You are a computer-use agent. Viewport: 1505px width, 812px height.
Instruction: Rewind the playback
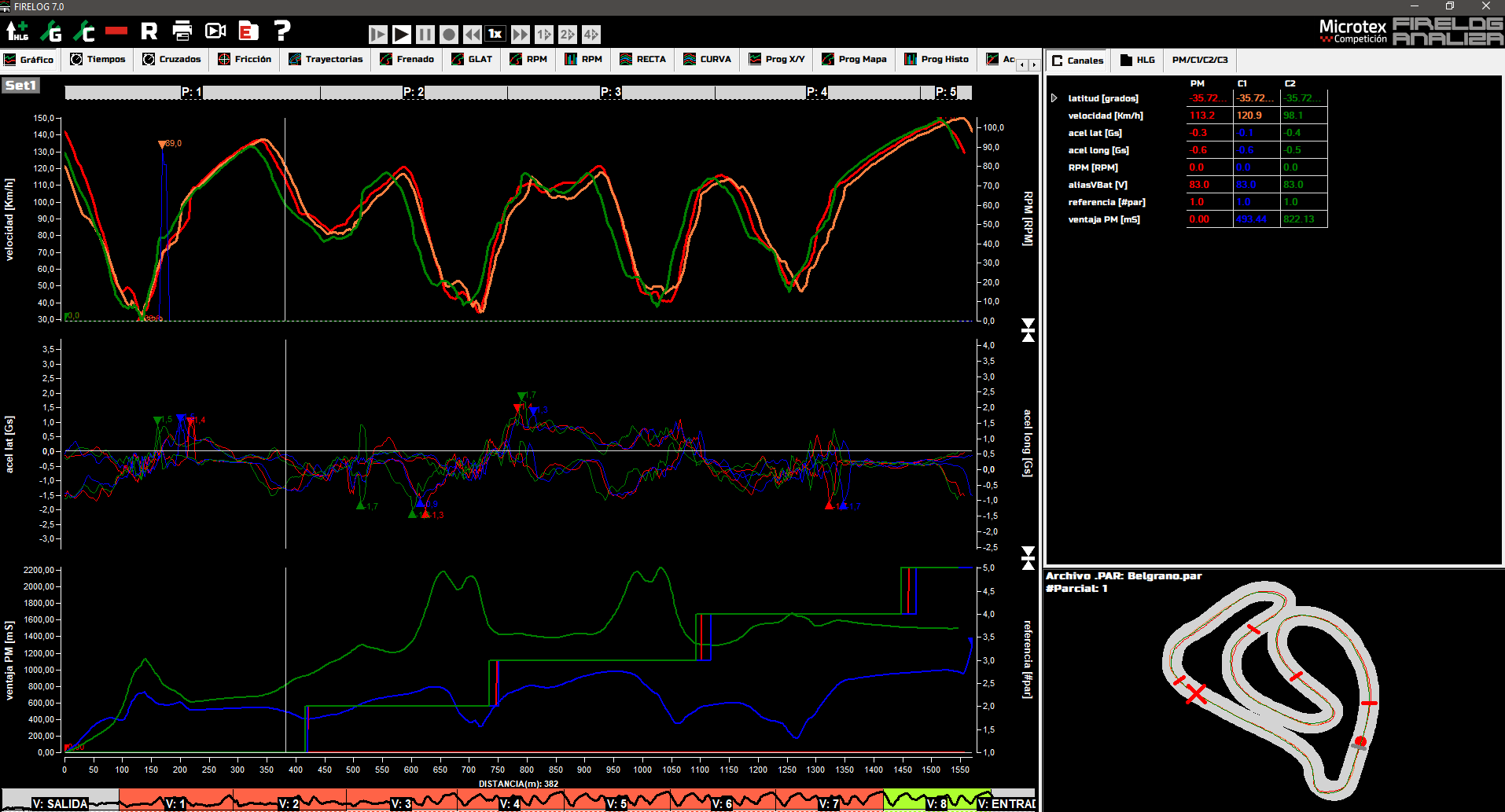(473, 35)
